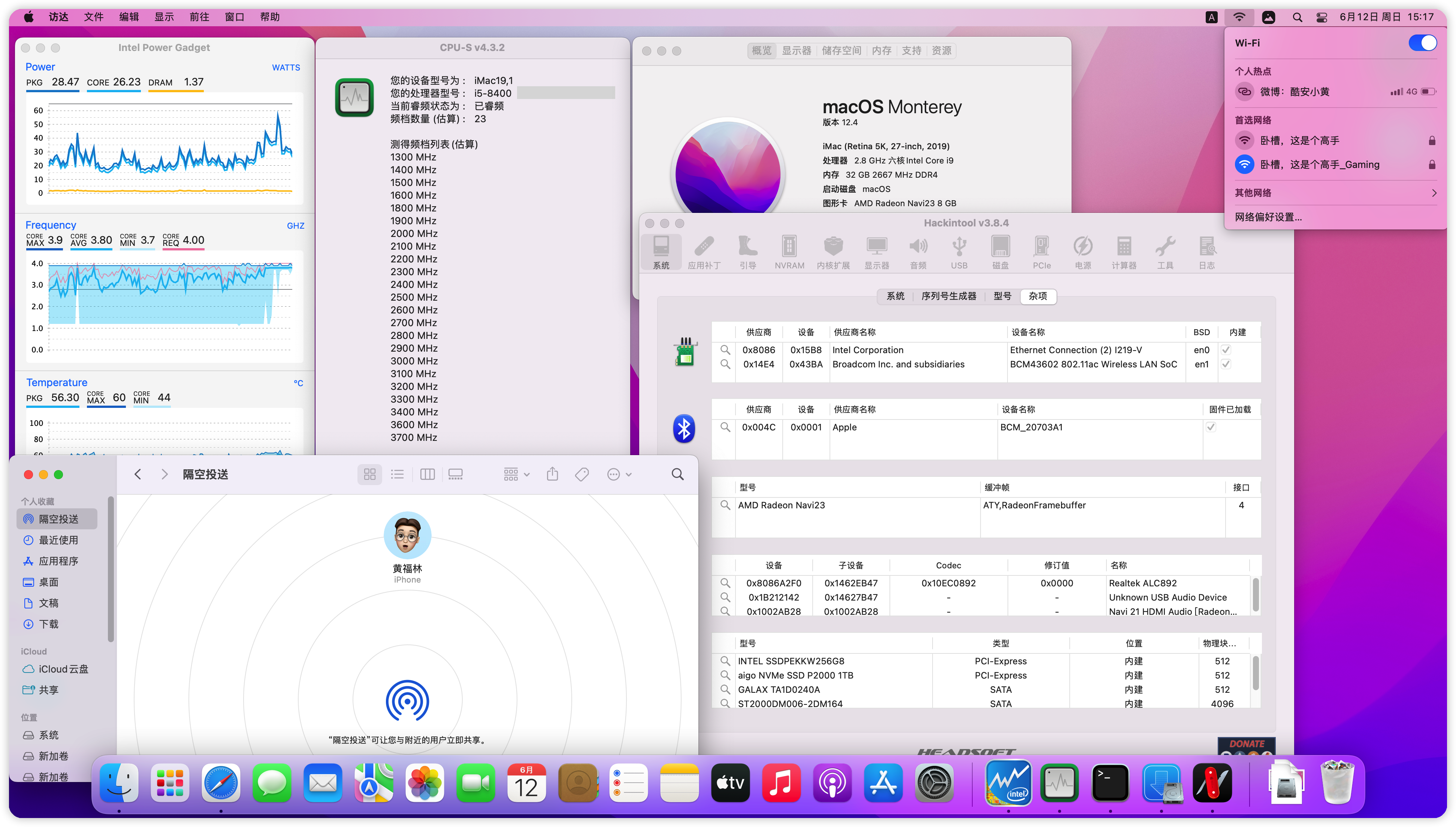Click the tag icon in Finder toolbar
Image resolution: width=1456 pixels, height=827 pixels.
coord(582,474)
